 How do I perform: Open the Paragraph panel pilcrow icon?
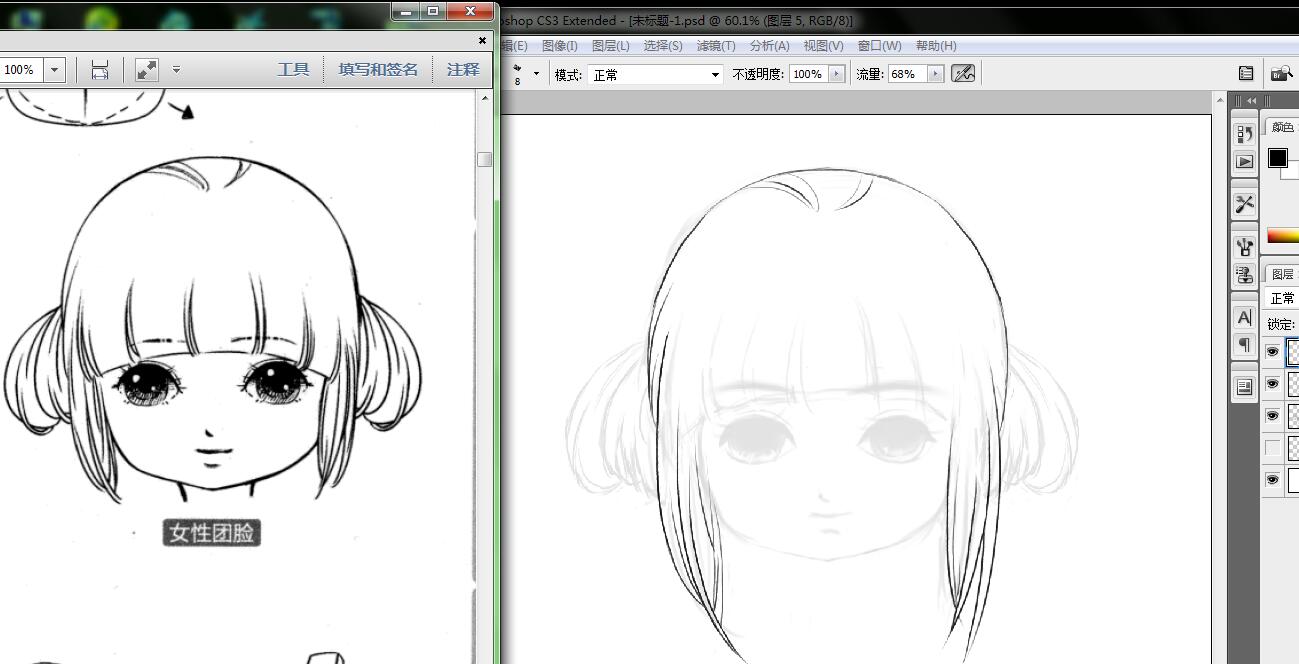click(x=1245, y=345)
